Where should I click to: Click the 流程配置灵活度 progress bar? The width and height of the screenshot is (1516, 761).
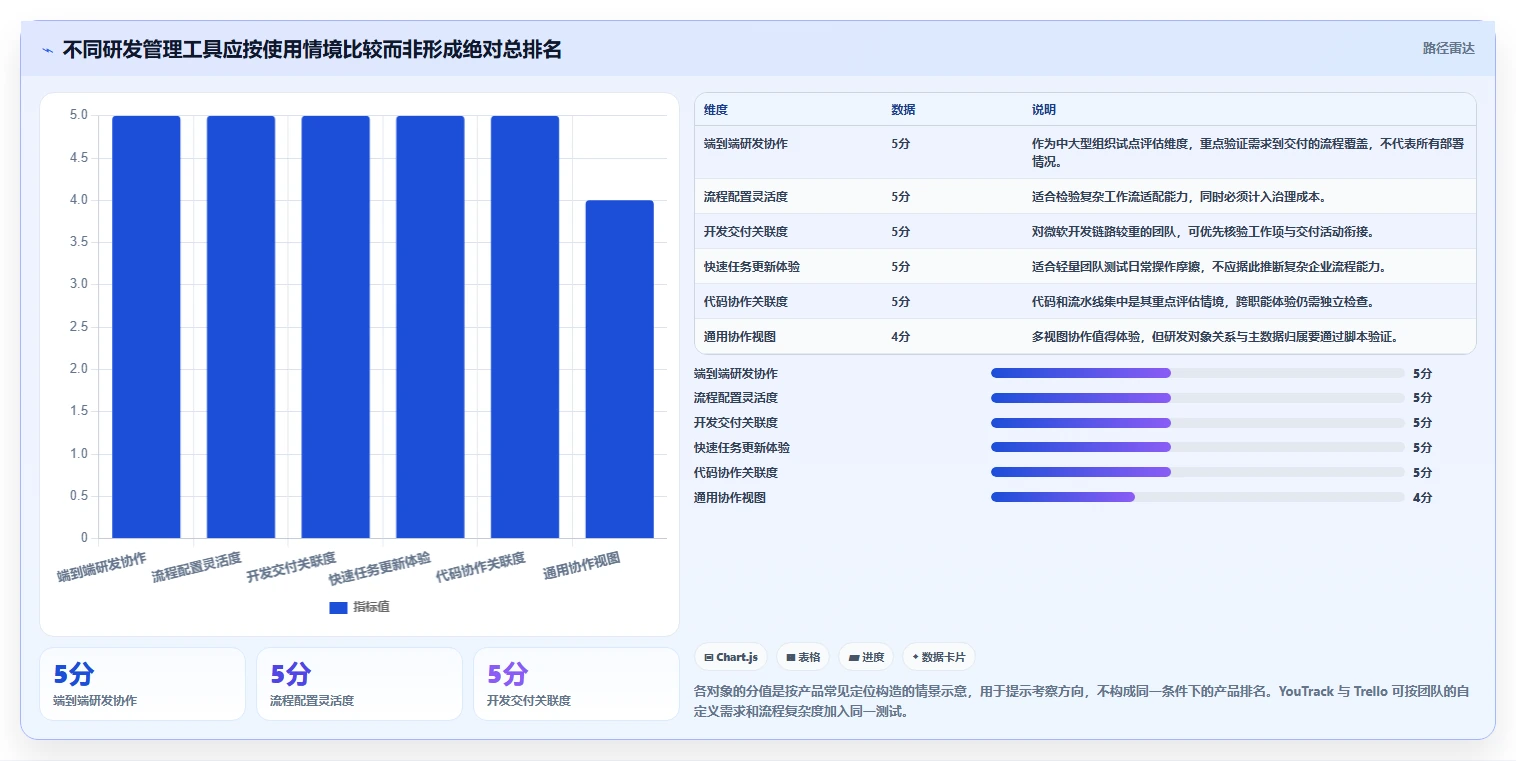pos(1198,397)
